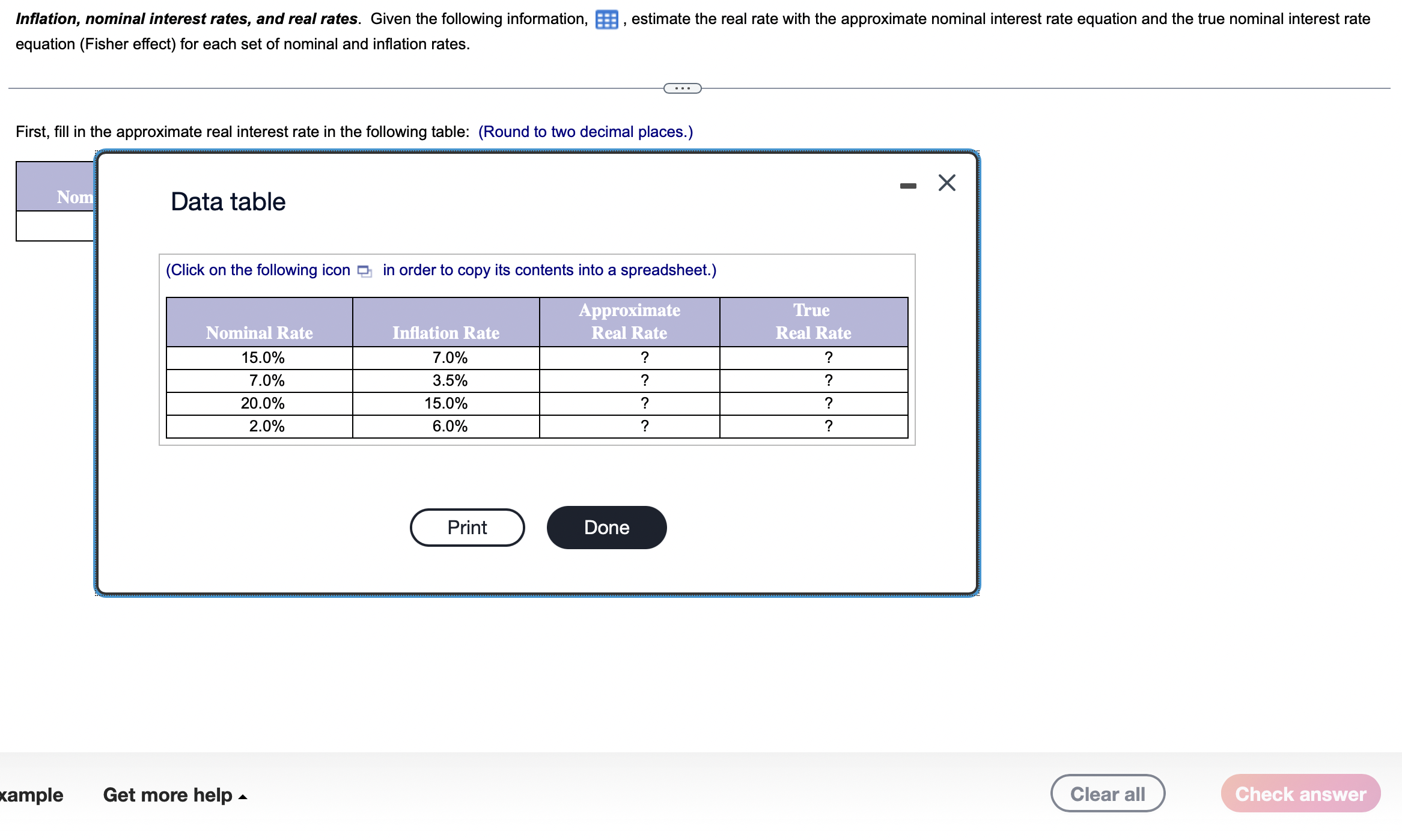Select the 3.5% inflation rate cell

point(450,380)
